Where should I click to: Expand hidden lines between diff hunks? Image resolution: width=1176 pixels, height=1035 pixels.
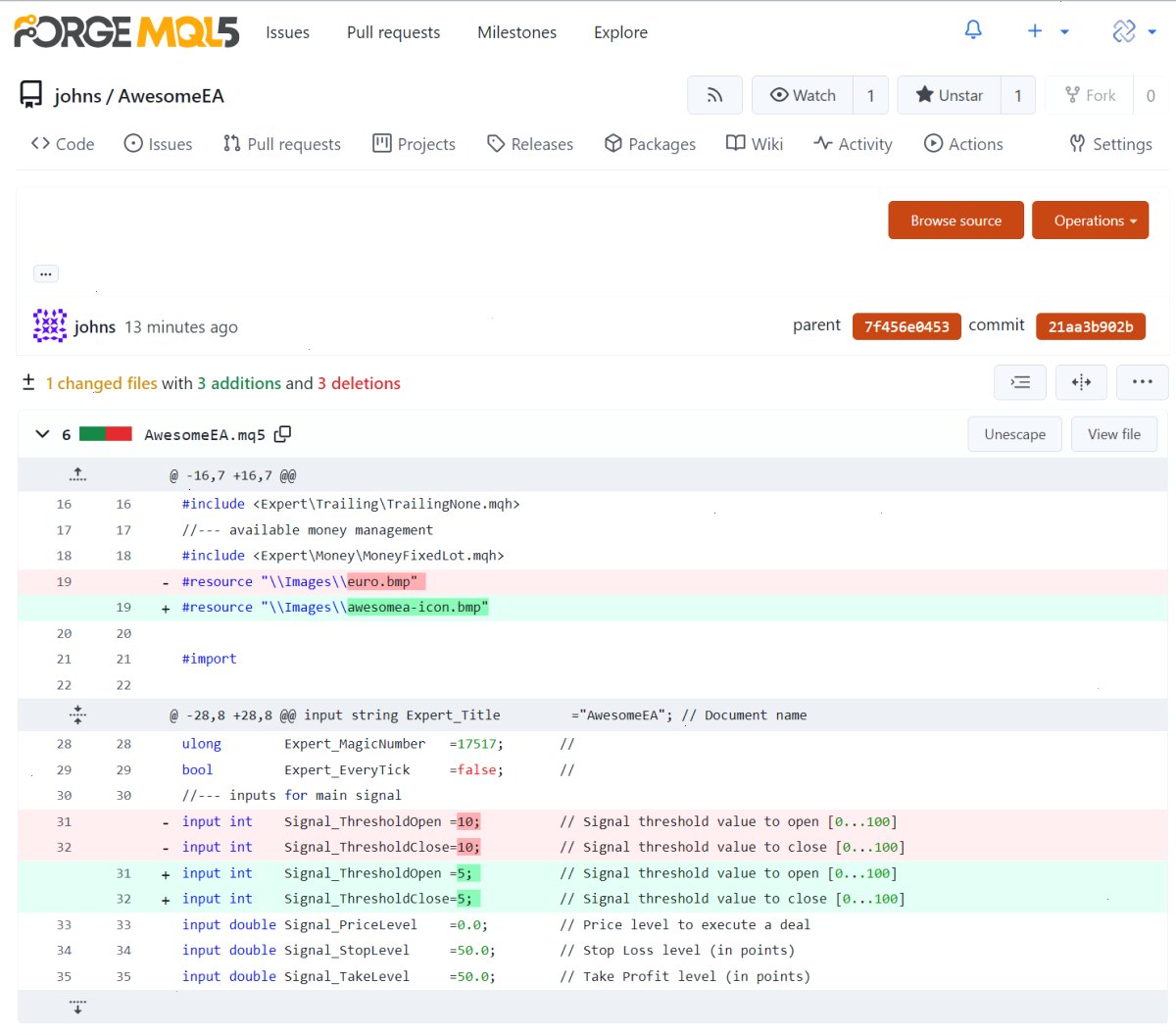78,715
